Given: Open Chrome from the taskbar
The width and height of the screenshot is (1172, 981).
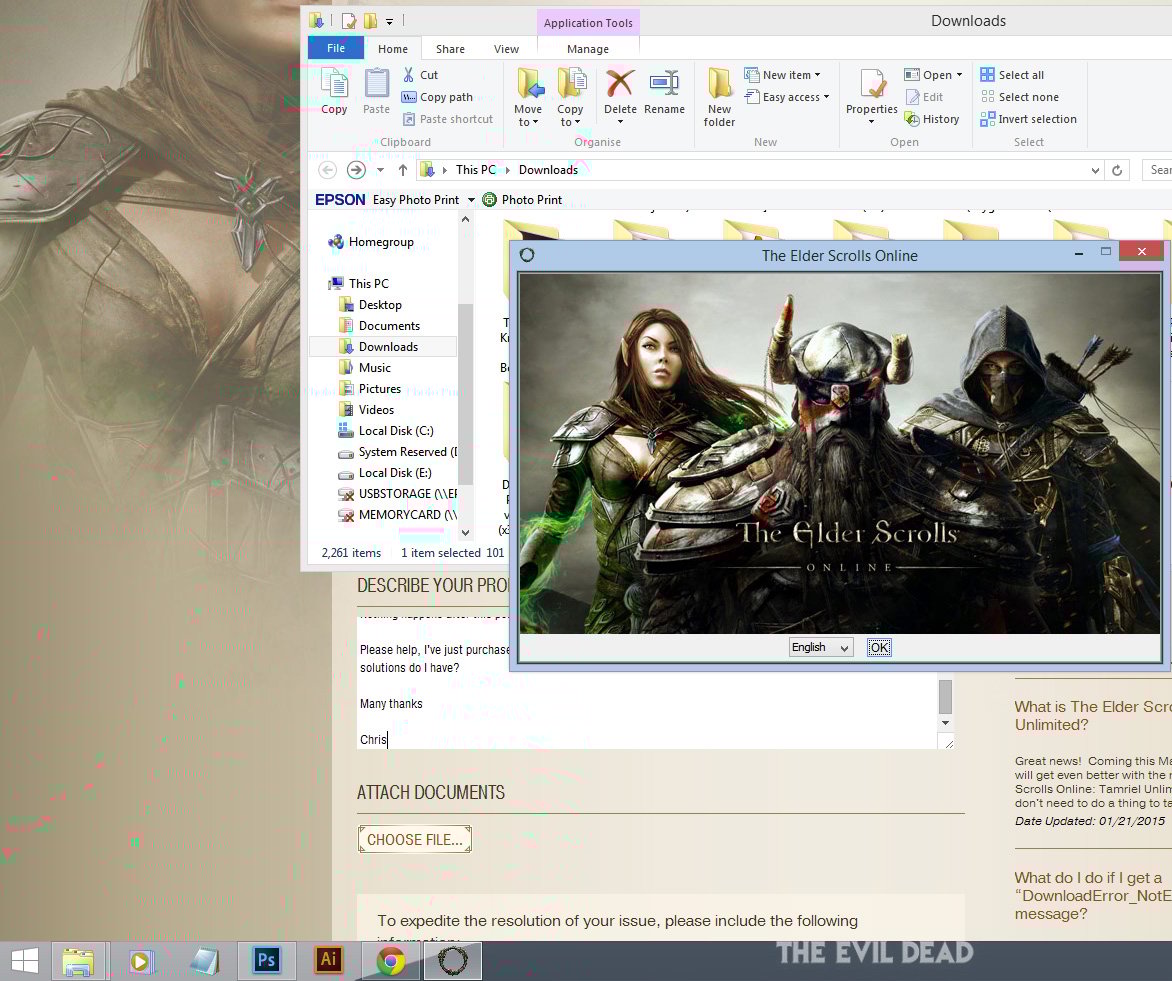Looking at the screenshot, I should [391, 961].
